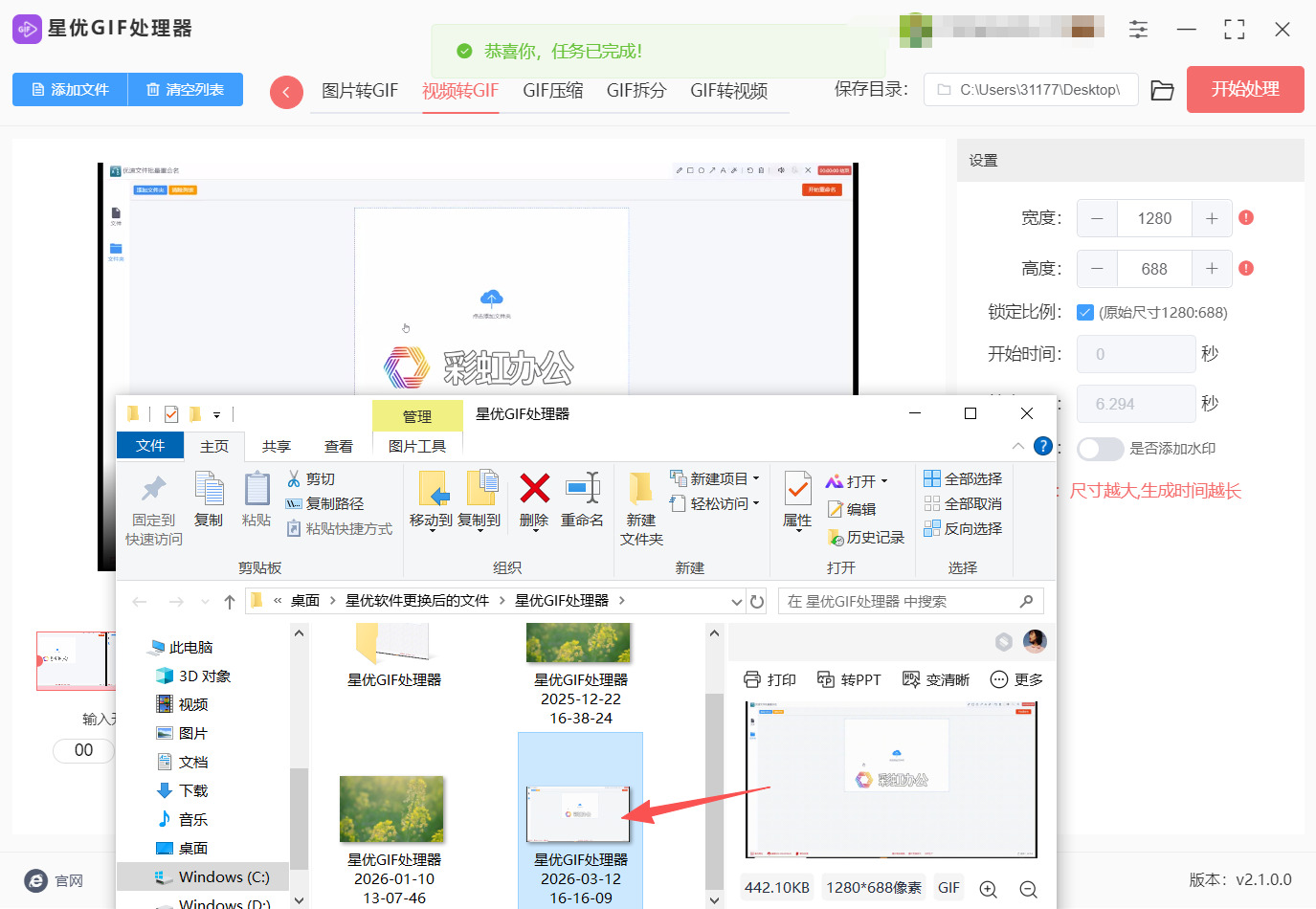This screenshot has width=1316, height=909.
Task: Click the red 开始处理 button
Action: (x=1245, y=89)
